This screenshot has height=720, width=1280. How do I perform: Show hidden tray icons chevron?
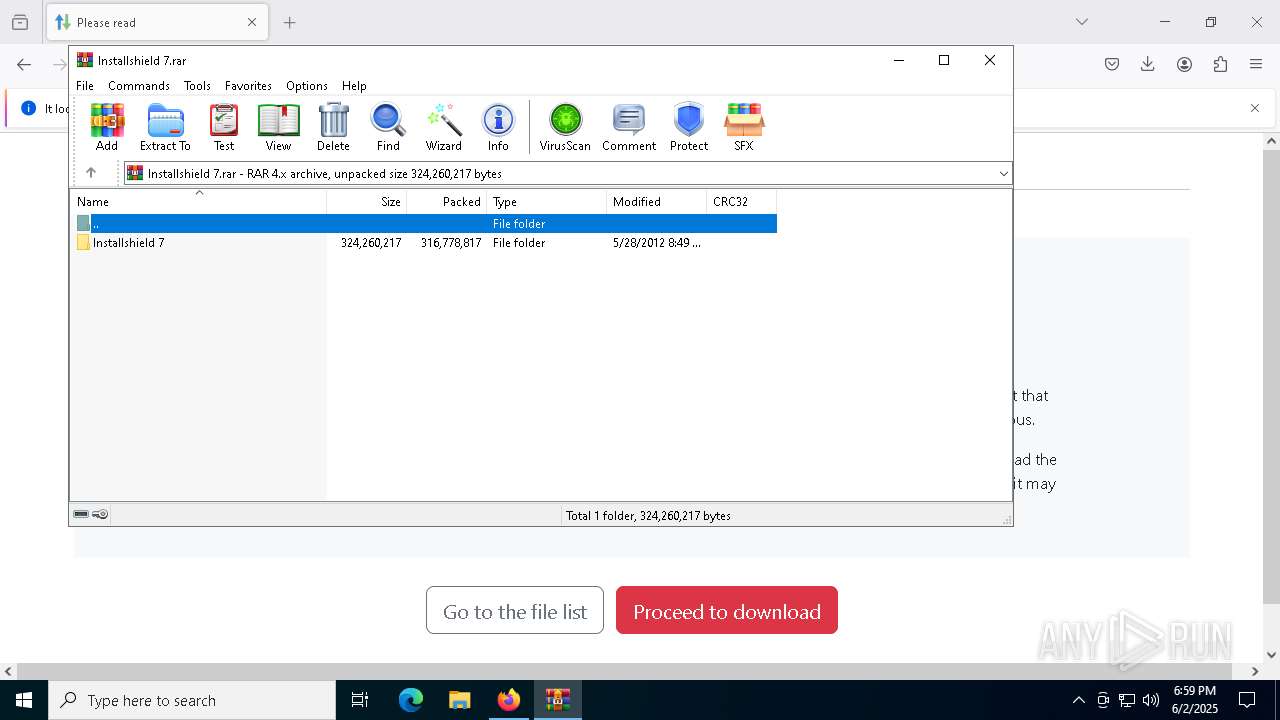[1078, 700]
